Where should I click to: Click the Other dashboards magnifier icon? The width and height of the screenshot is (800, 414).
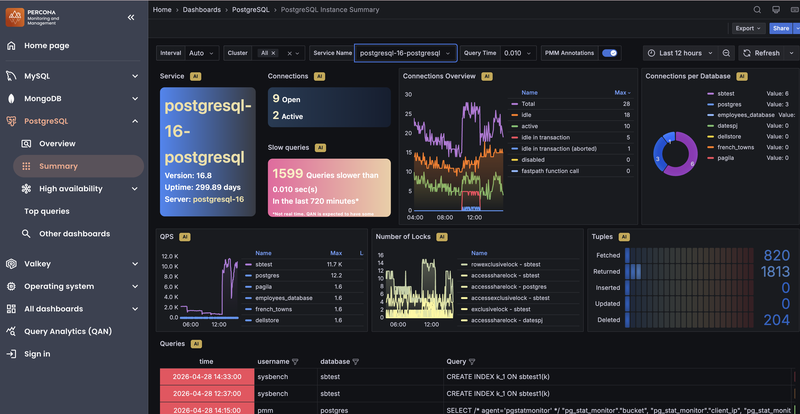pos(26,233)
